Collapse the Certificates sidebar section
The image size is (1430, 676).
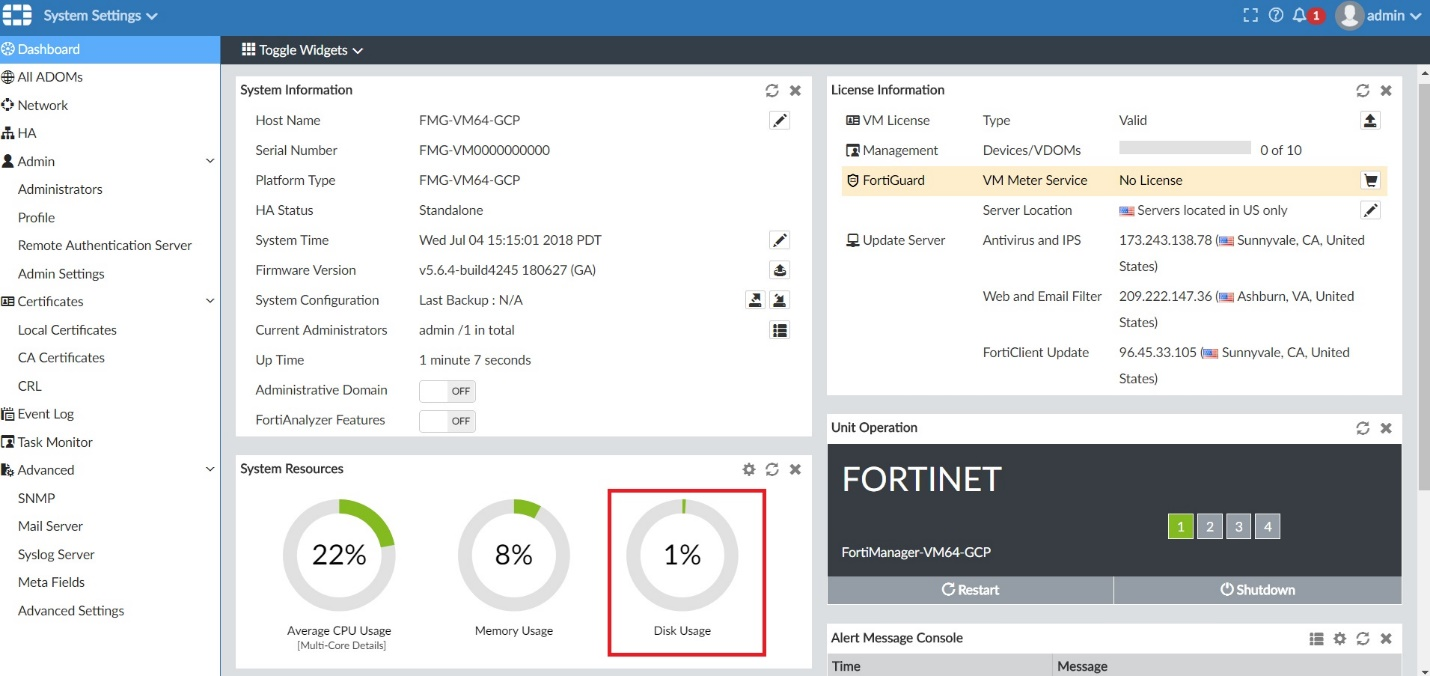209,301
